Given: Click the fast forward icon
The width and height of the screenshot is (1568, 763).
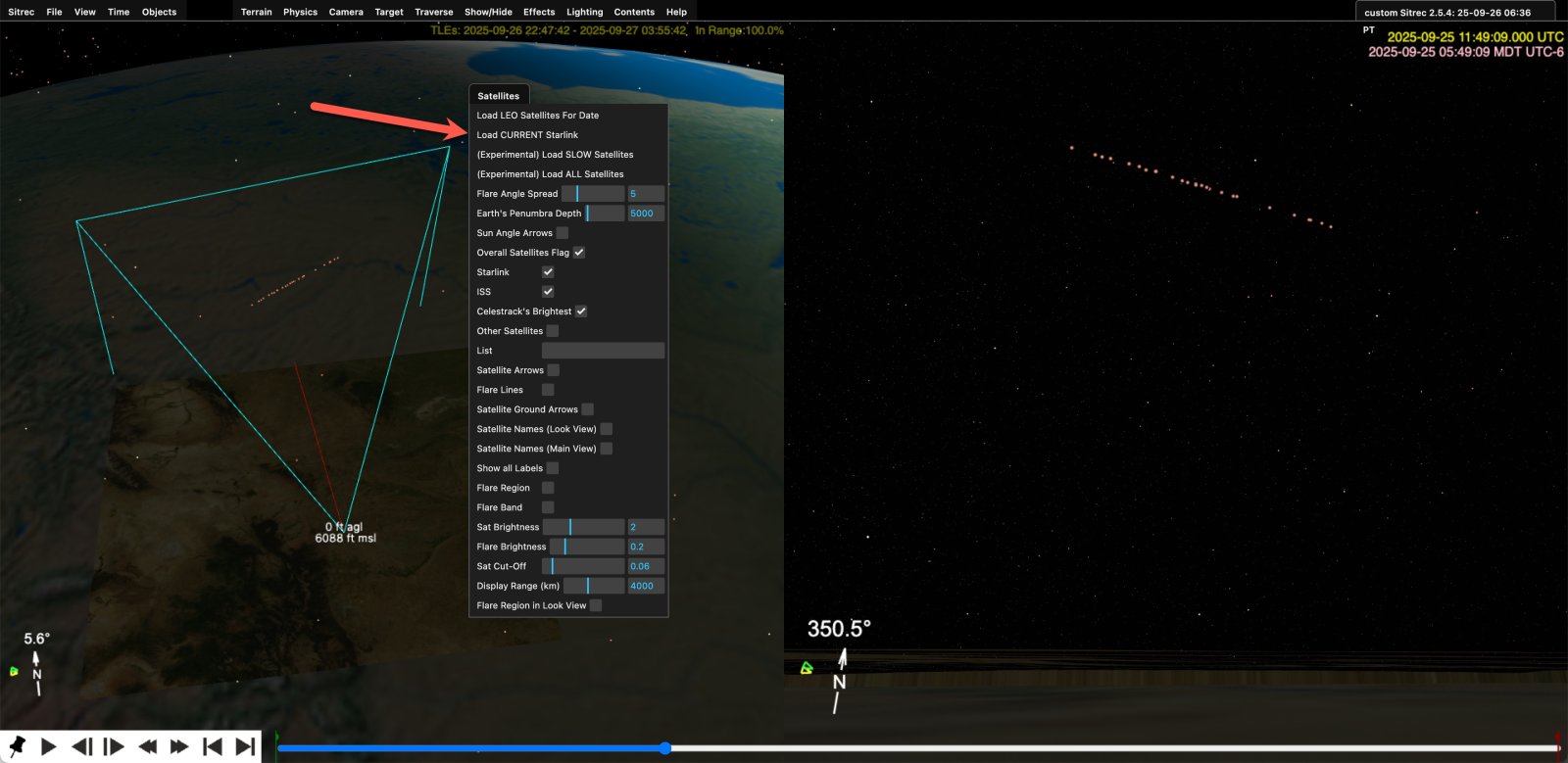Looking at the screenshot, I should pyautogui.click(x=179, y=746).
